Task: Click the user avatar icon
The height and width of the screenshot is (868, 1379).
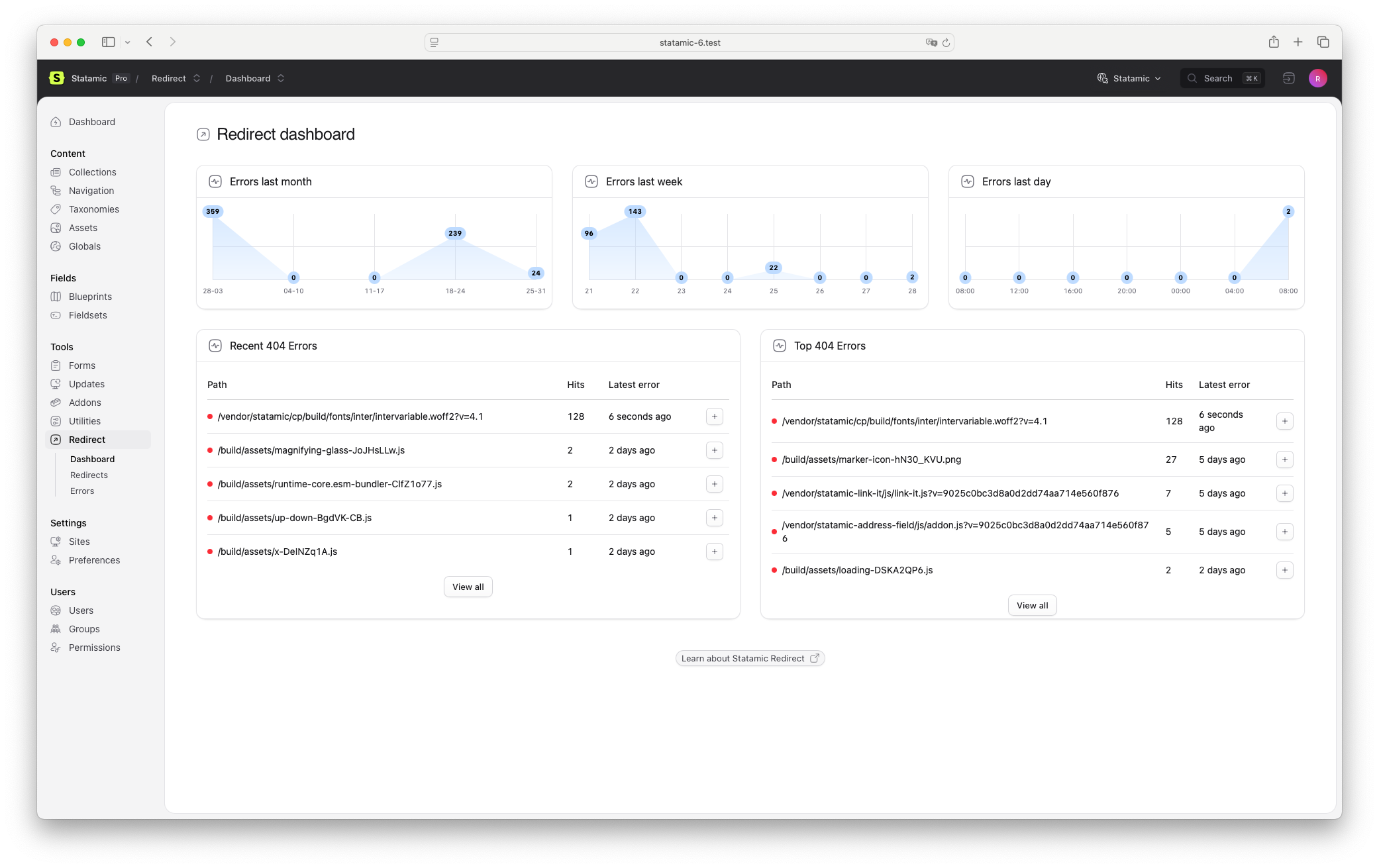Action: point(1317,78)
